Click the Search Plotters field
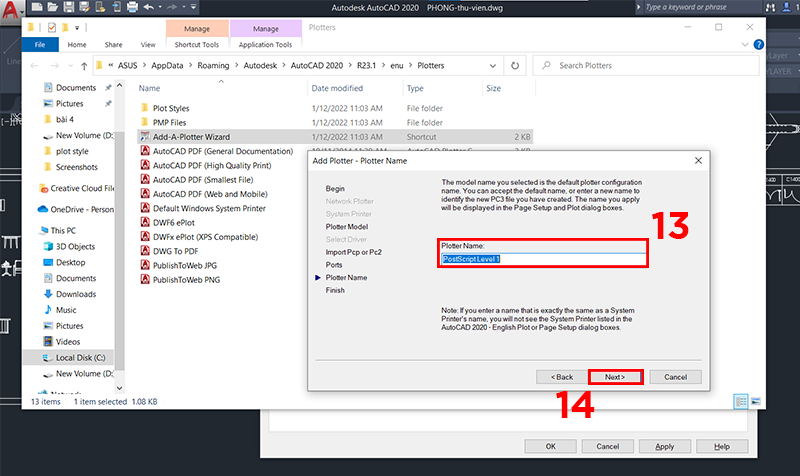This screenshot has width=800, height=476. (645, 66)
